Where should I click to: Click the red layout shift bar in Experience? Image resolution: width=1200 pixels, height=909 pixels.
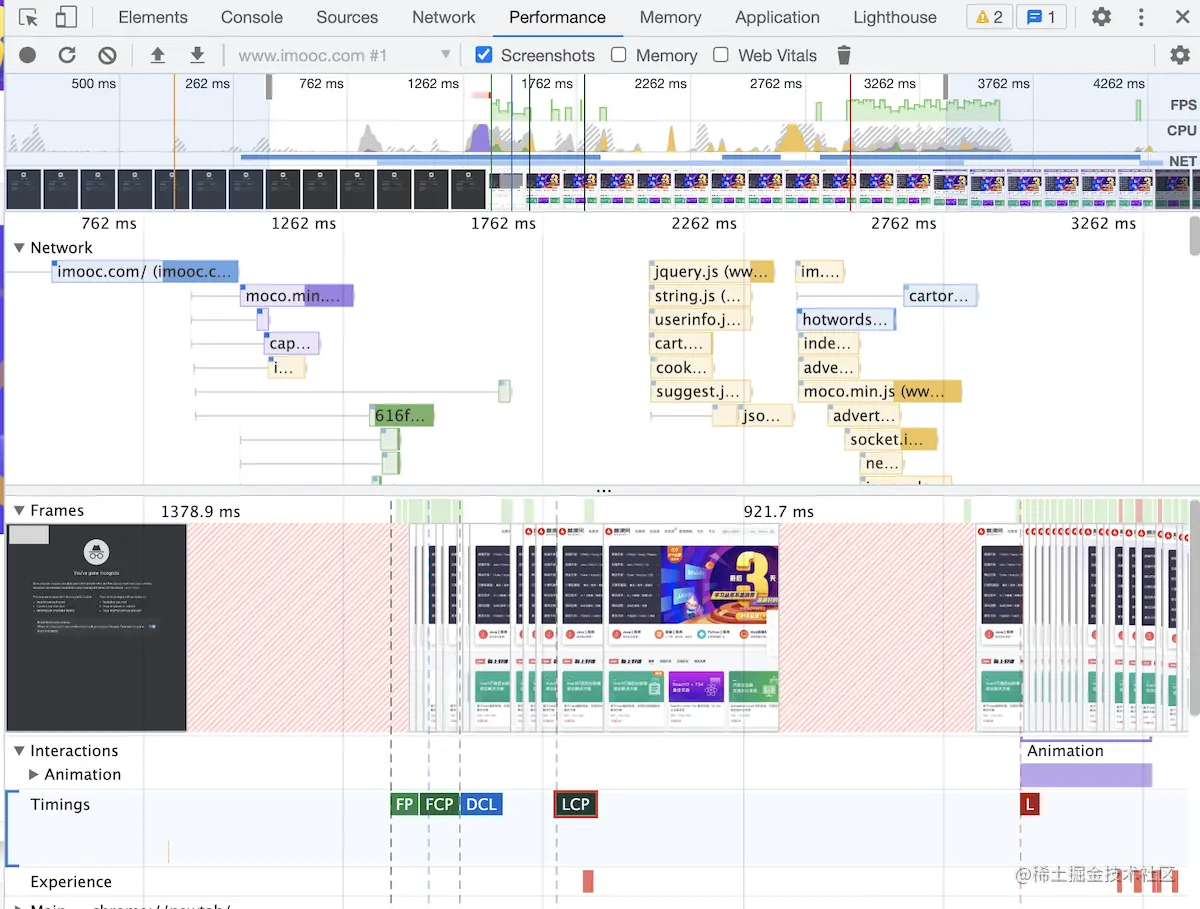click(588, 881)
